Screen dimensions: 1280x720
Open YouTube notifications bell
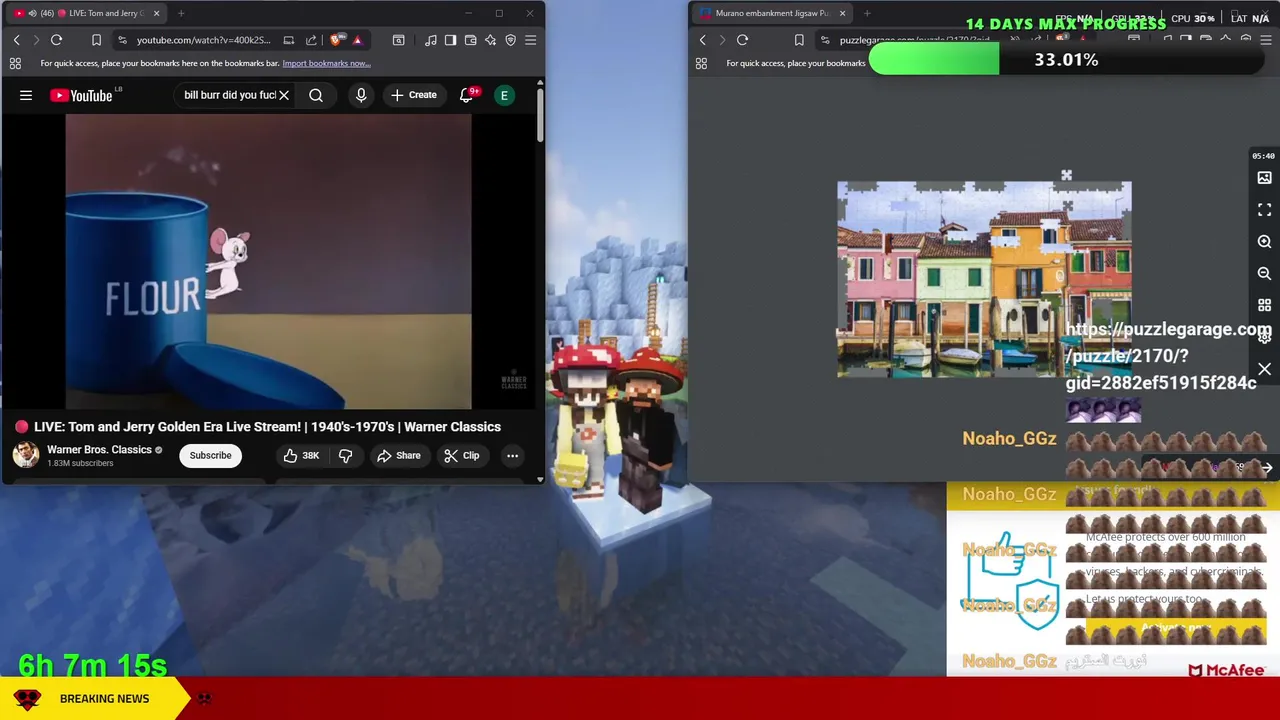(x=466, y=95)
